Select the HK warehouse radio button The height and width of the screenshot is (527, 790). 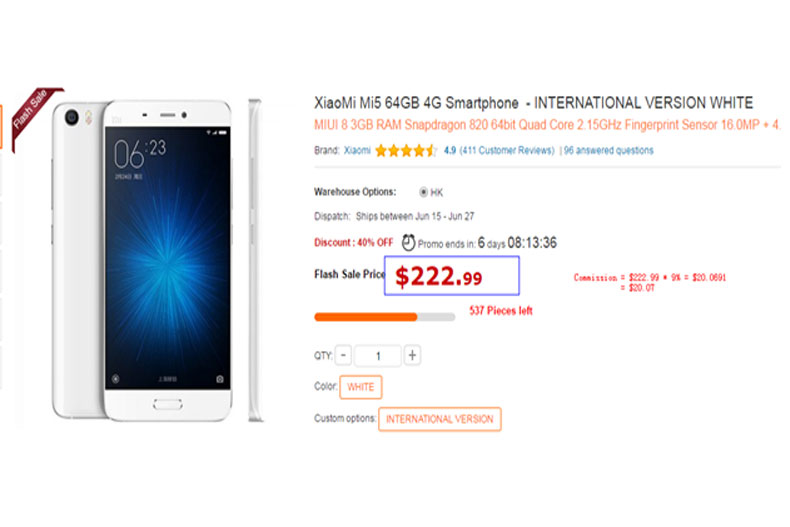[423, 192]
